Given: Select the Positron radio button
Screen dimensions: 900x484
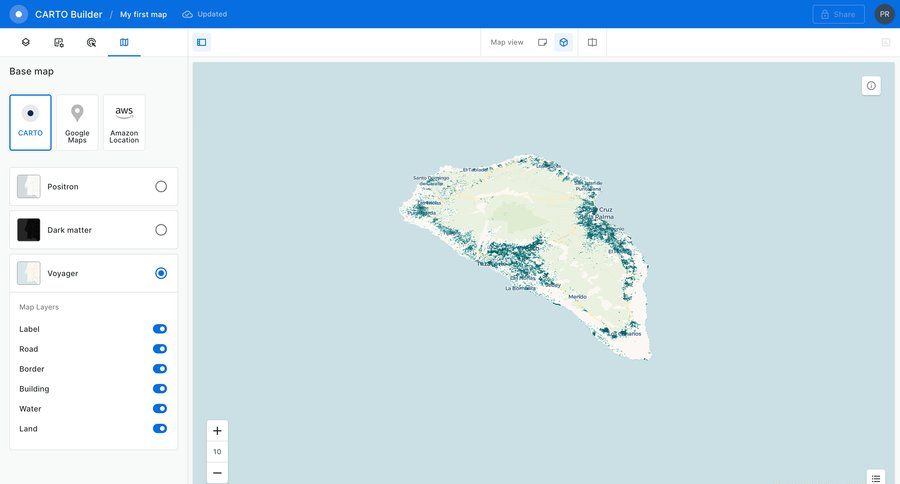Looking at the screenshot, I should (161, 187).
